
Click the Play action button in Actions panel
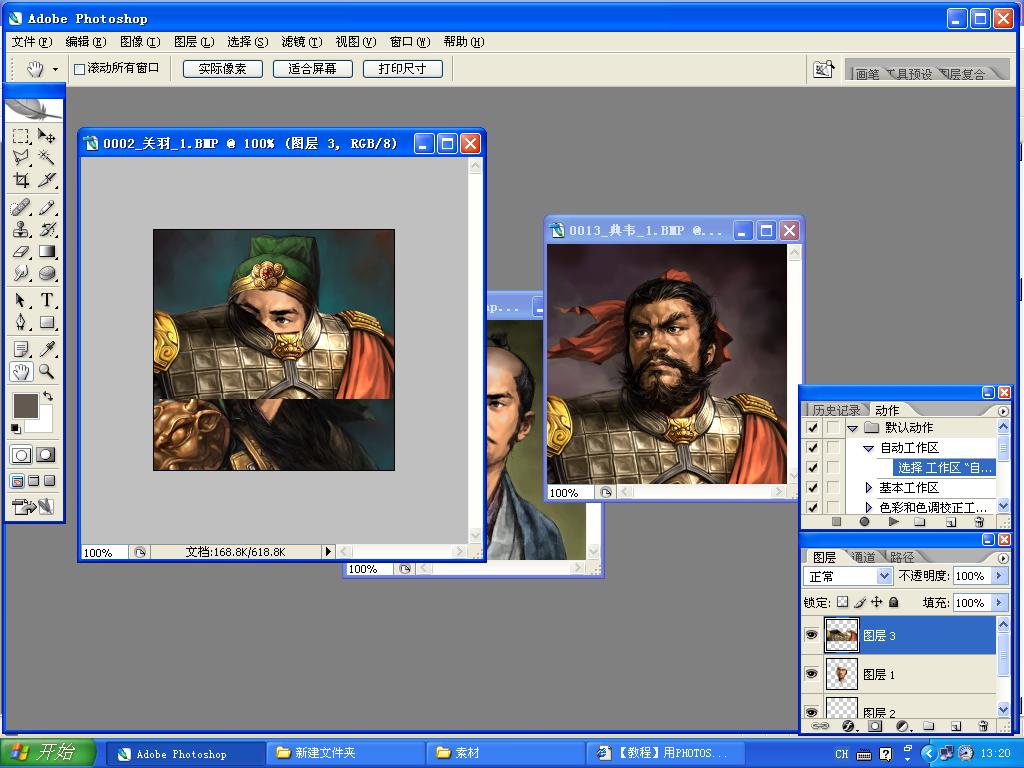pyautogui.click(x=893, y=521)
